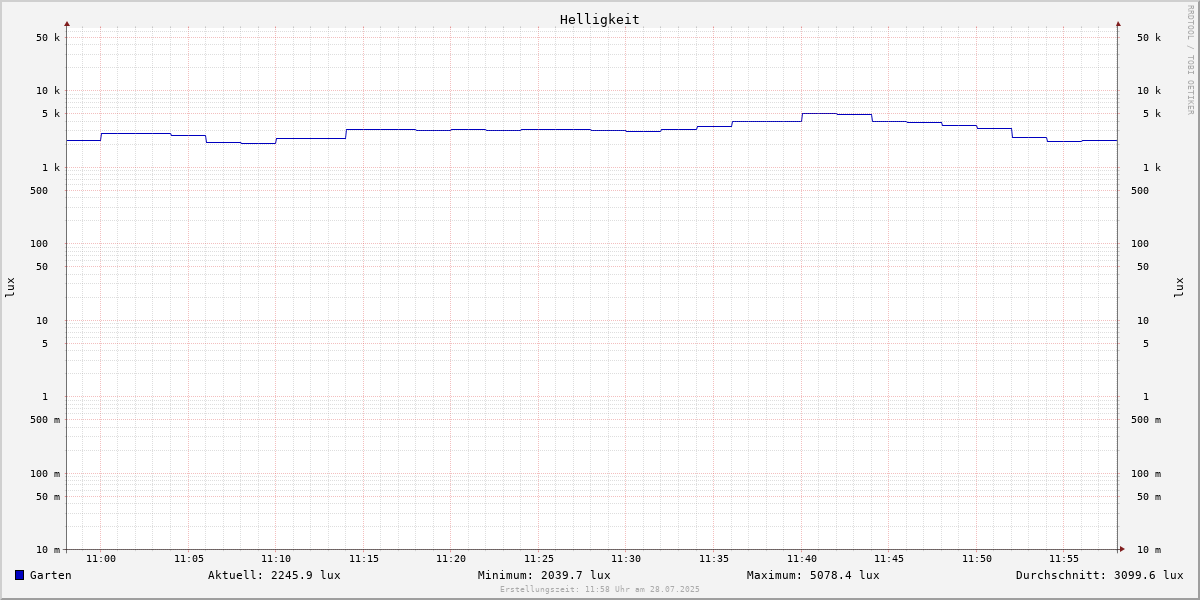Click the blue Garten legend color box
Image resolution: width=1200 pixels, height=600 pixels.
(19, 575)
